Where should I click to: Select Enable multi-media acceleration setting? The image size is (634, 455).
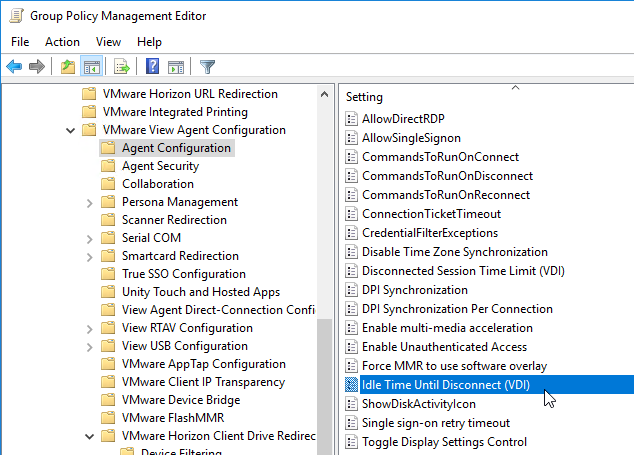(447, 328)
